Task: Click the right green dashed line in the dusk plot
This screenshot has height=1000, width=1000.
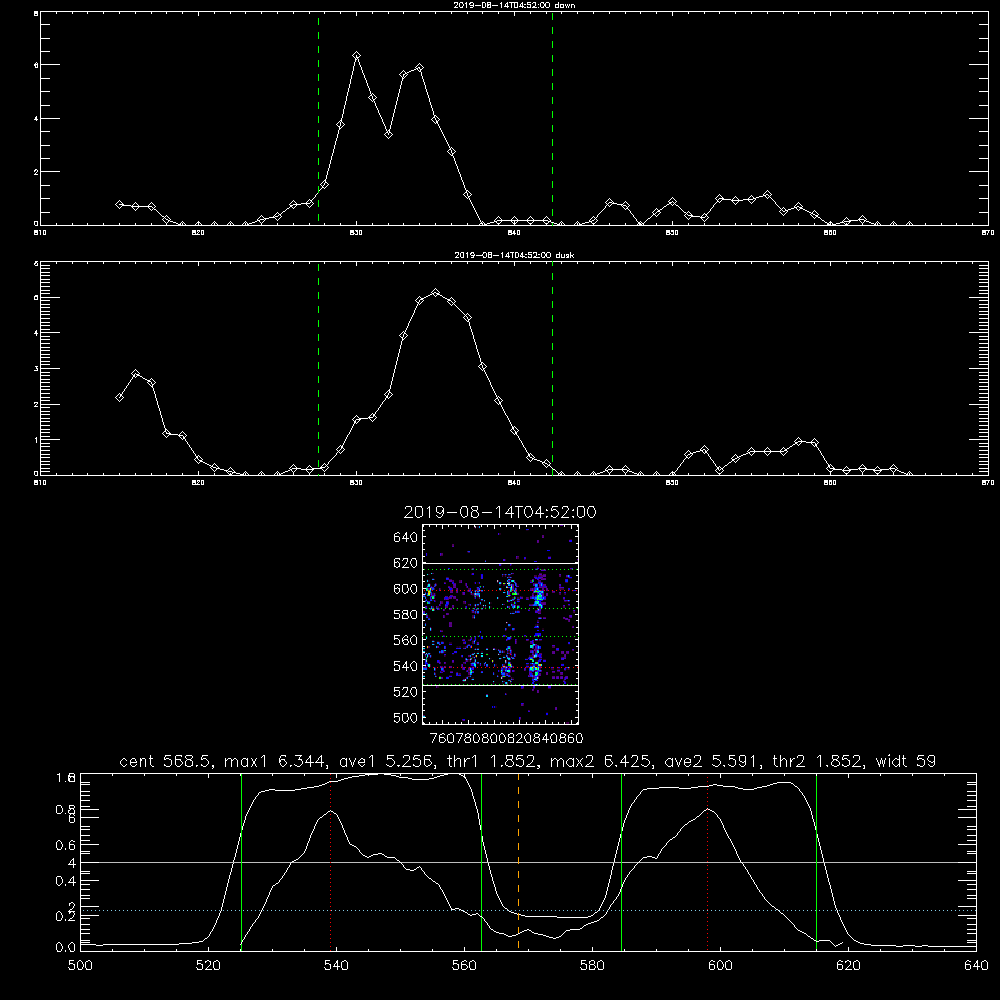Action: [552, 368]
